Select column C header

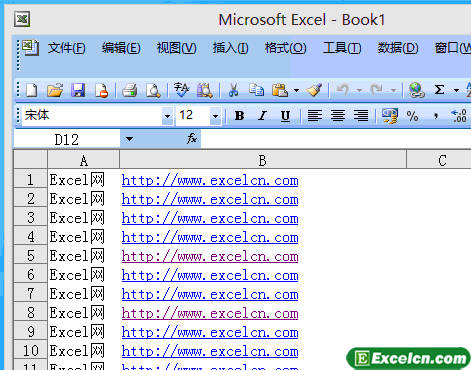(439, 160)
